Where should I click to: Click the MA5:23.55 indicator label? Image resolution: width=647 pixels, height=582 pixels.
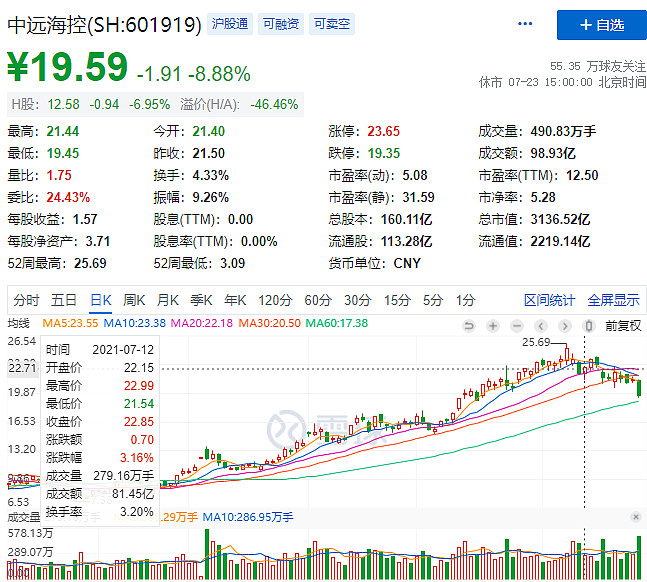[70, 323]
